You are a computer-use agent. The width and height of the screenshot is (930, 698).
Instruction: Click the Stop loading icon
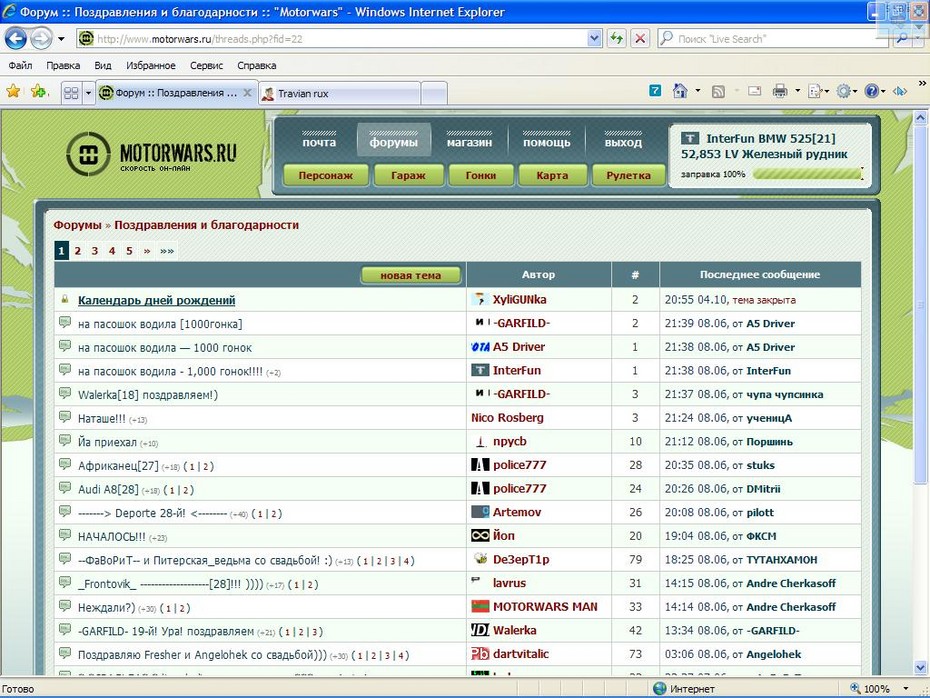coord(640,38)
